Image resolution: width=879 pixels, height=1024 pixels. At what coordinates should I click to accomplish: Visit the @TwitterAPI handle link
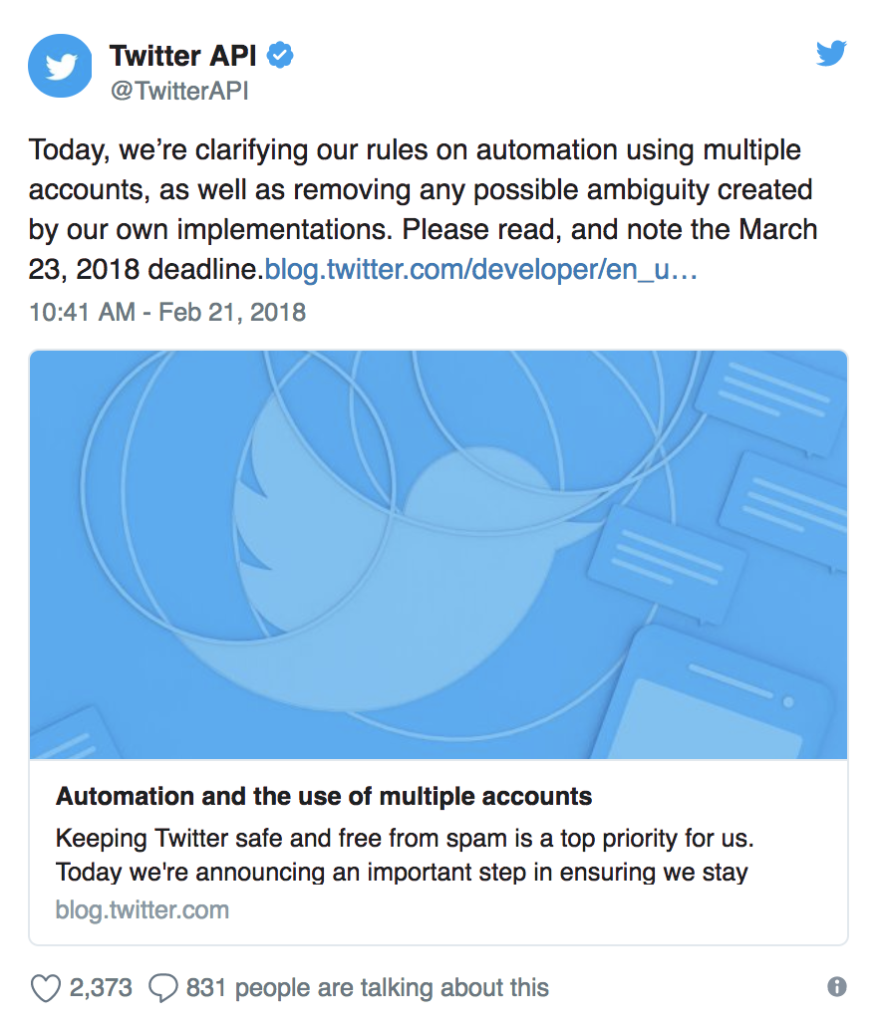(x=180, y=91)
